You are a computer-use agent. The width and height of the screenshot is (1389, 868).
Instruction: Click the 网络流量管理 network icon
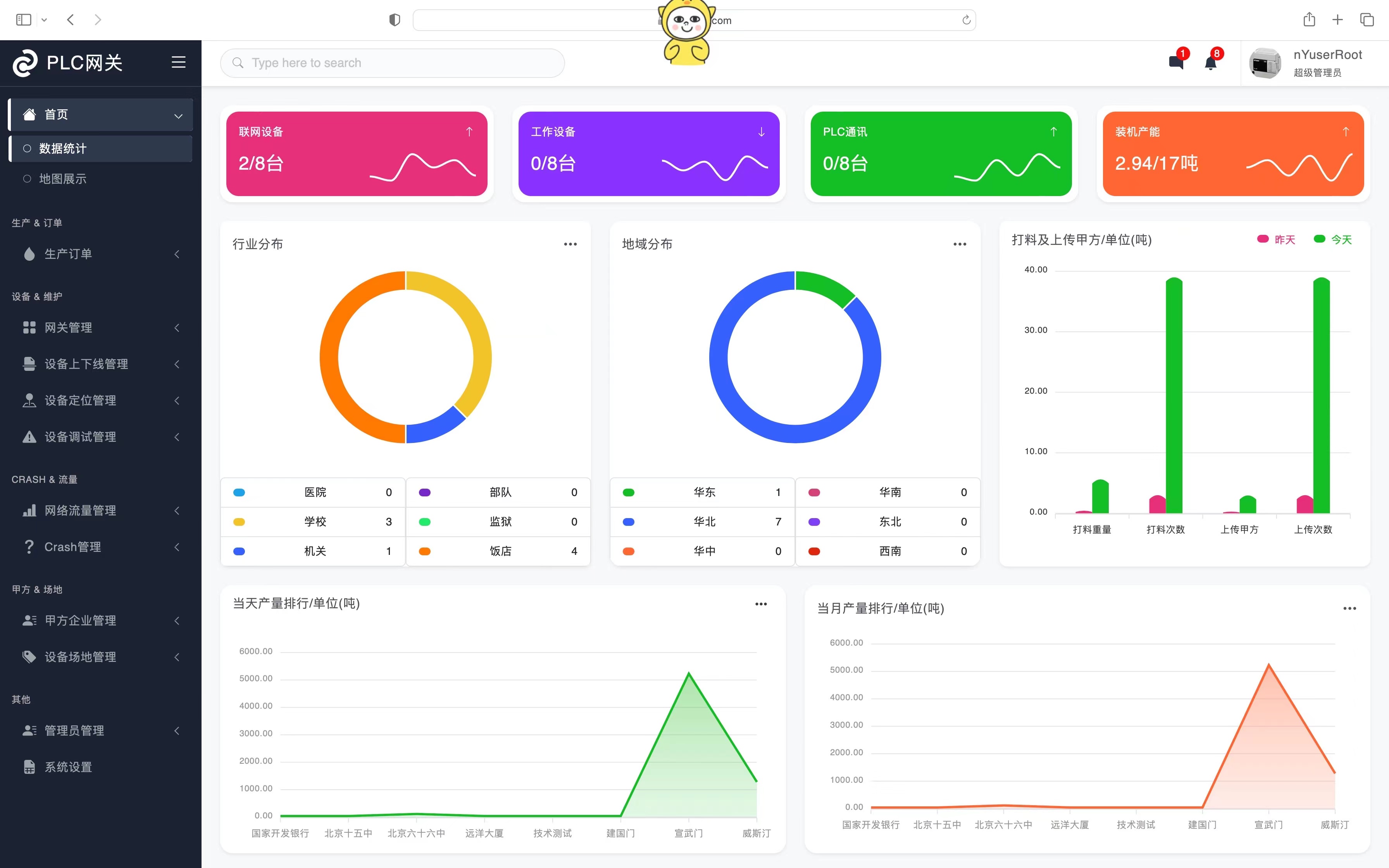tap(28, 510)
